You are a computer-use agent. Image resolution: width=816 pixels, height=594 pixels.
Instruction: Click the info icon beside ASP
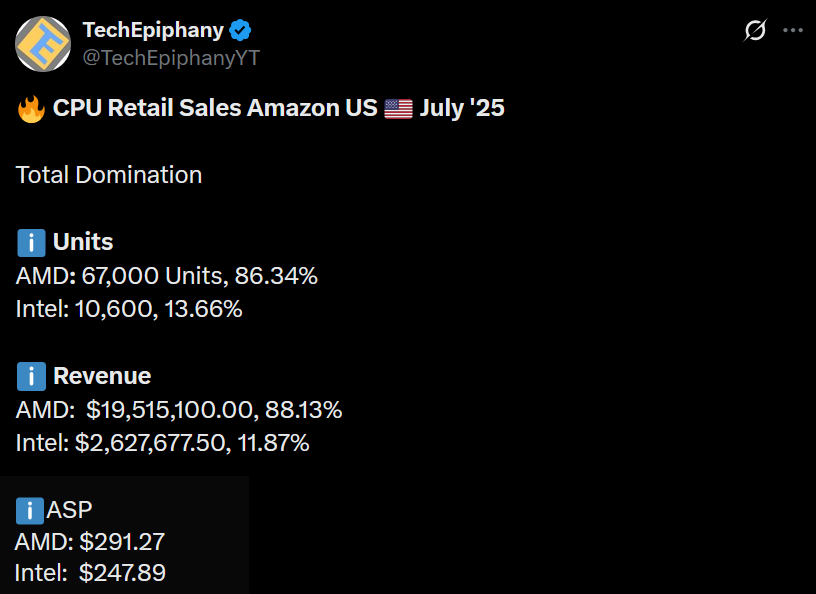(30, 512)
